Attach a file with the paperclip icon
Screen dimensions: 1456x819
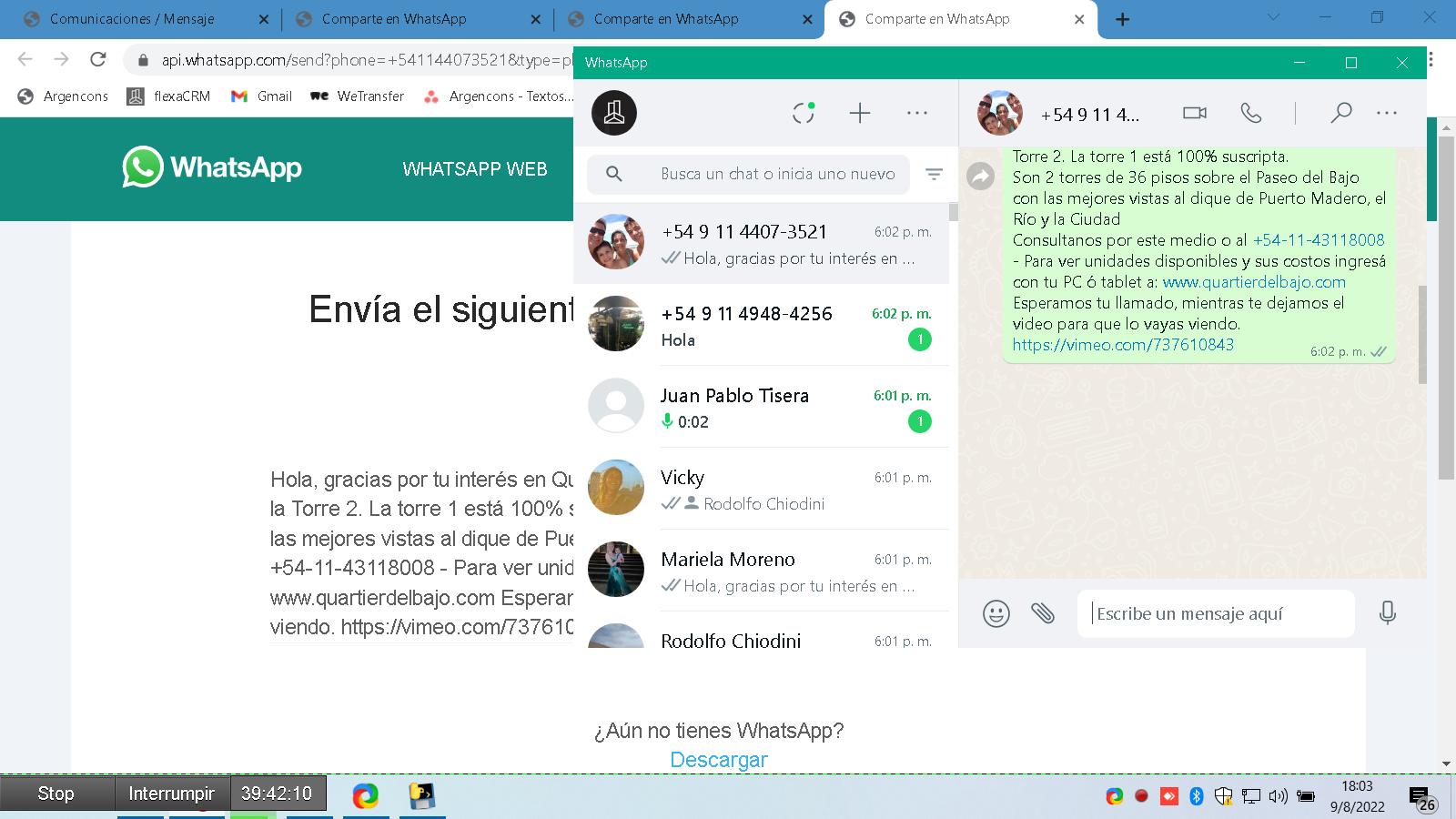point(1043,613)
